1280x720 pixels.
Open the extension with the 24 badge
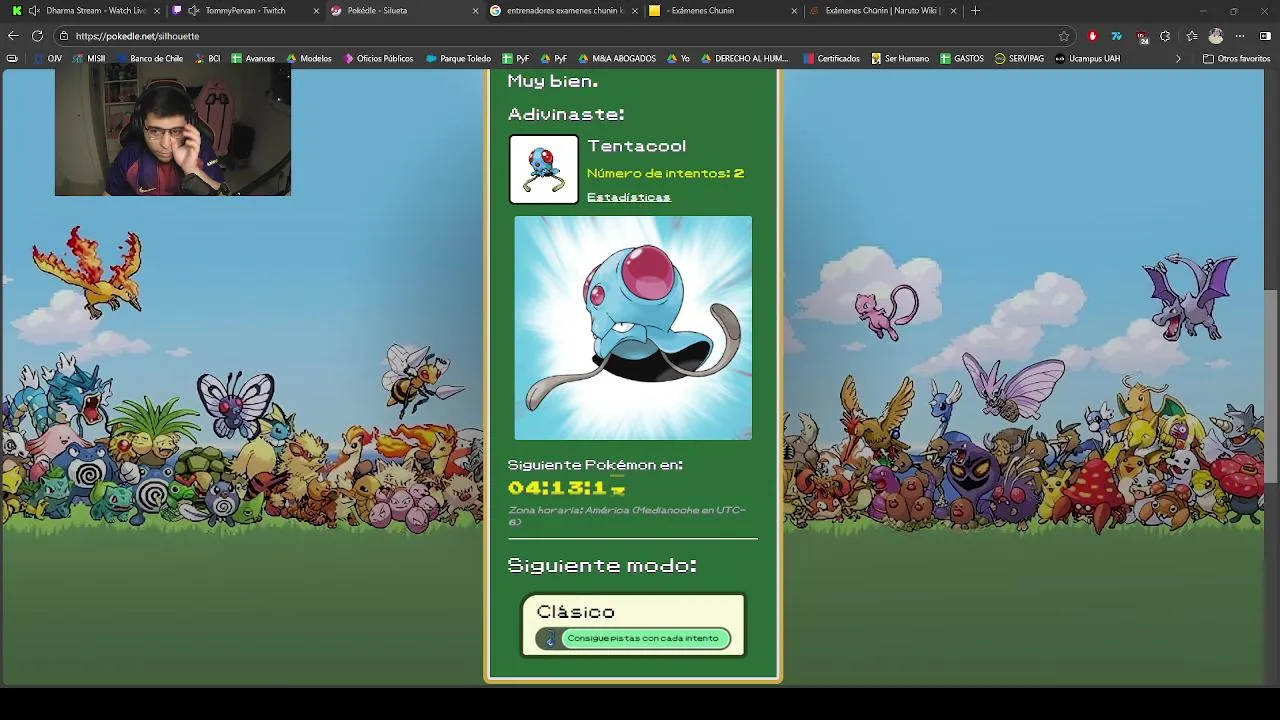tap(1142, 37)
